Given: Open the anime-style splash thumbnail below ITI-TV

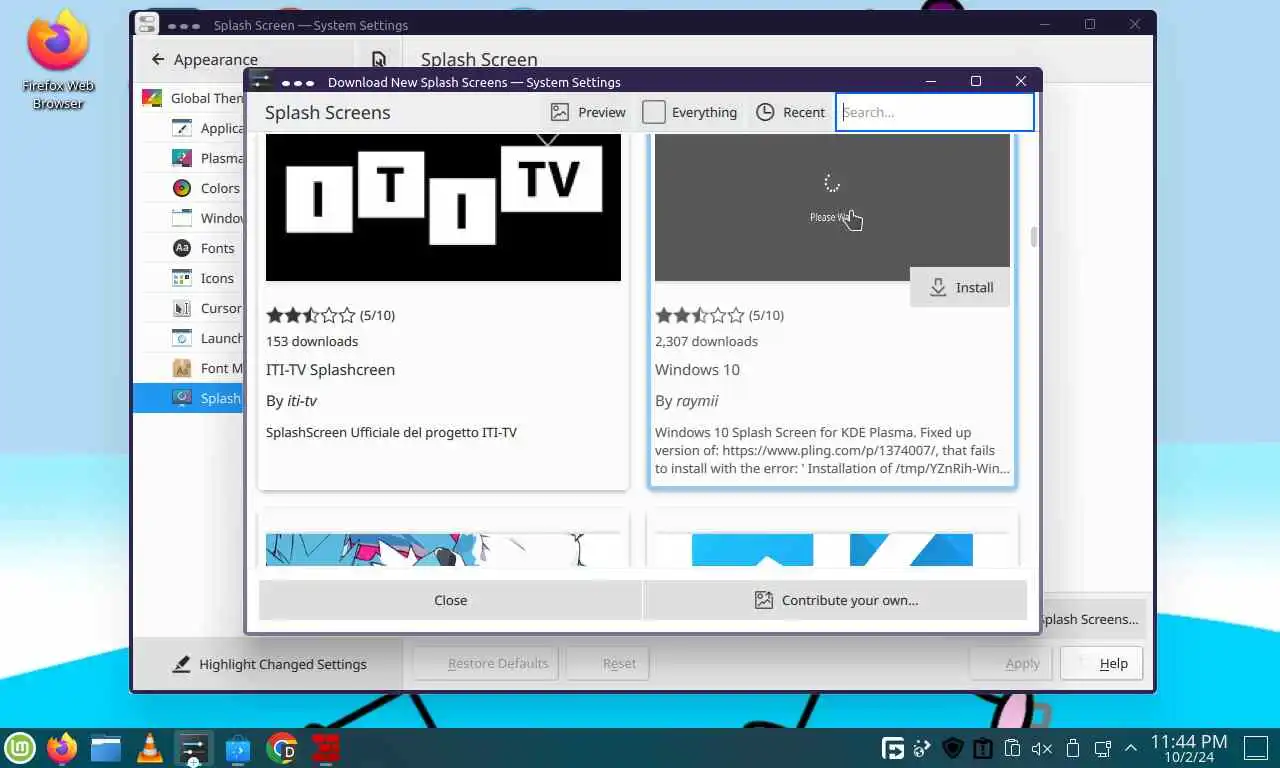Looking at the screenshot, I should (x=443, y=549).
